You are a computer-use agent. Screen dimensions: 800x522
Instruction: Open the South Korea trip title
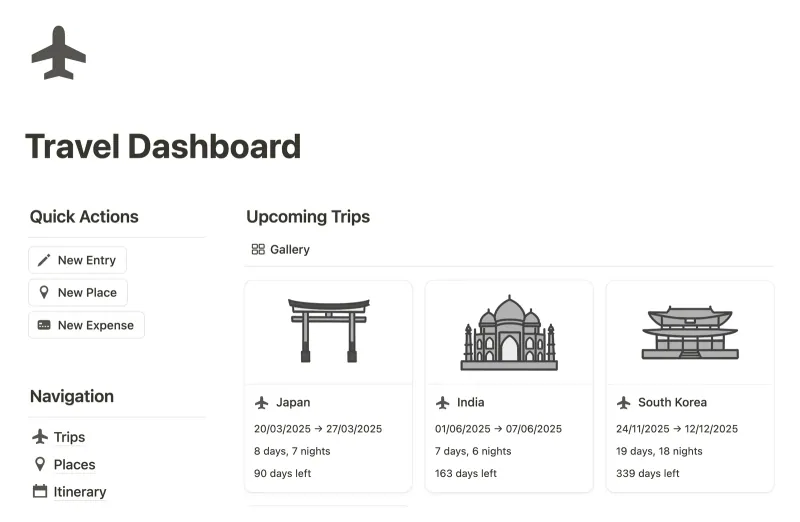pos(672,403)
